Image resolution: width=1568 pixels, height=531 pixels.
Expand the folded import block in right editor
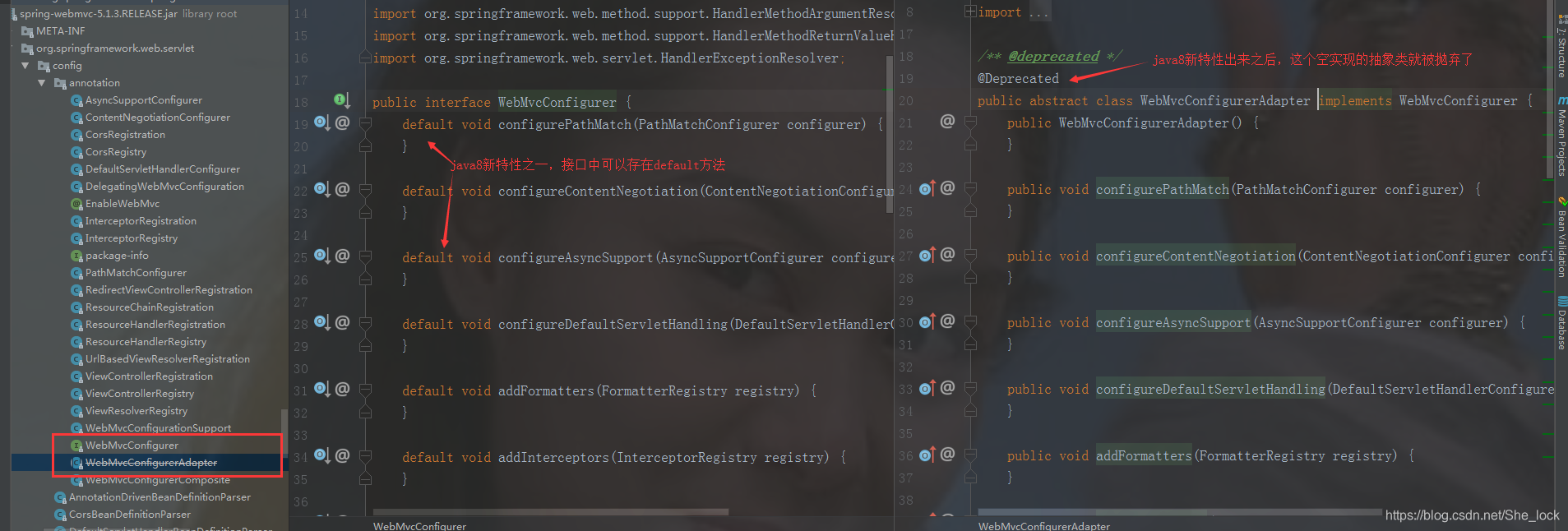(970, 12)
